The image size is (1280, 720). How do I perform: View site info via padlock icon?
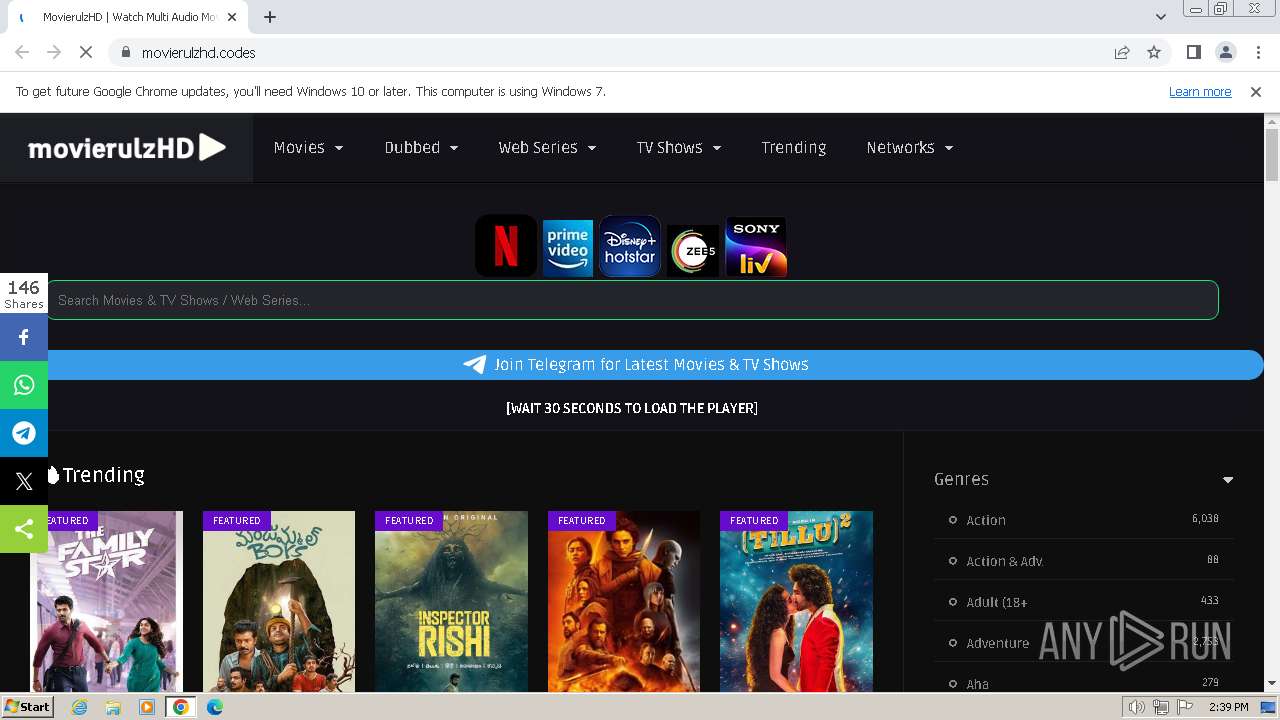[x=125, y=52]
